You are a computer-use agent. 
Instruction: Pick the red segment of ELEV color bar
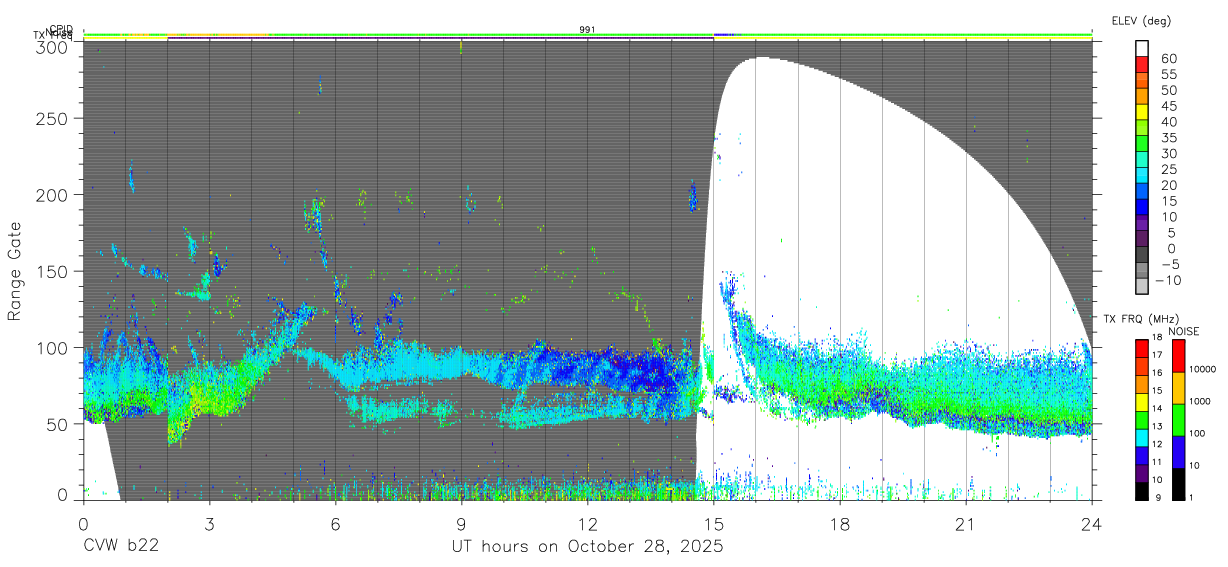pos(1143,64)
